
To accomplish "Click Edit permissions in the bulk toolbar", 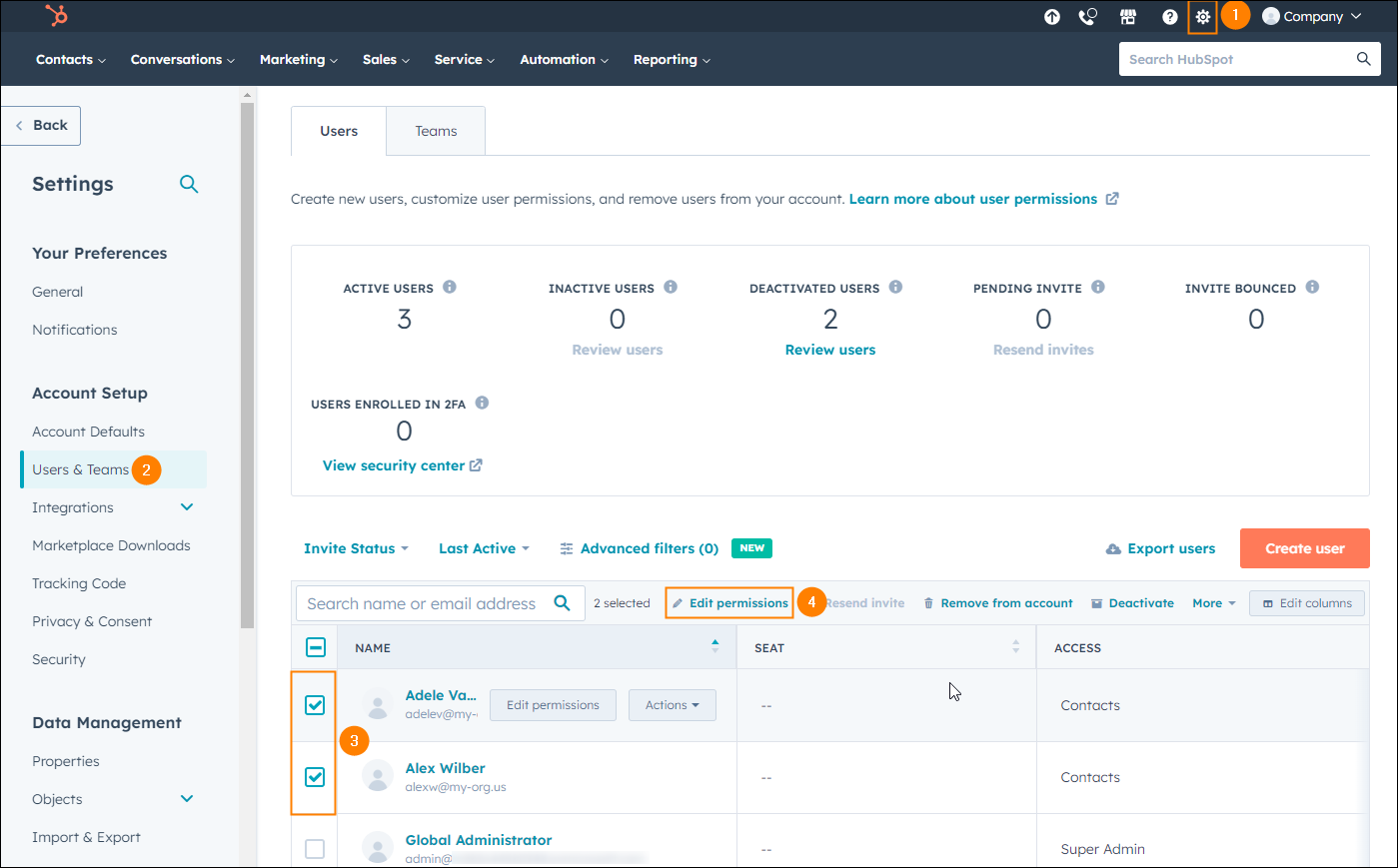I will pyautogui.click(x=729, y=603).
